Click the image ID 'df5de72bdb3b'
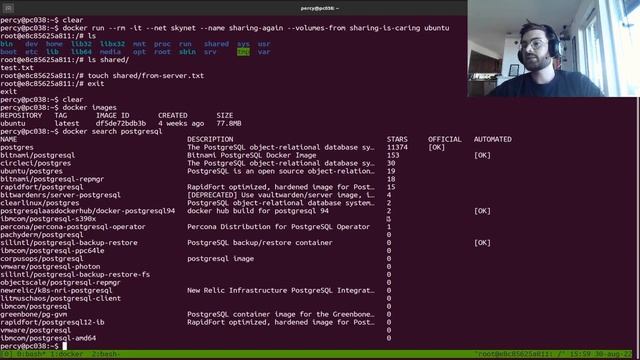This screenshot has height=360, width=640. [120, 124]
